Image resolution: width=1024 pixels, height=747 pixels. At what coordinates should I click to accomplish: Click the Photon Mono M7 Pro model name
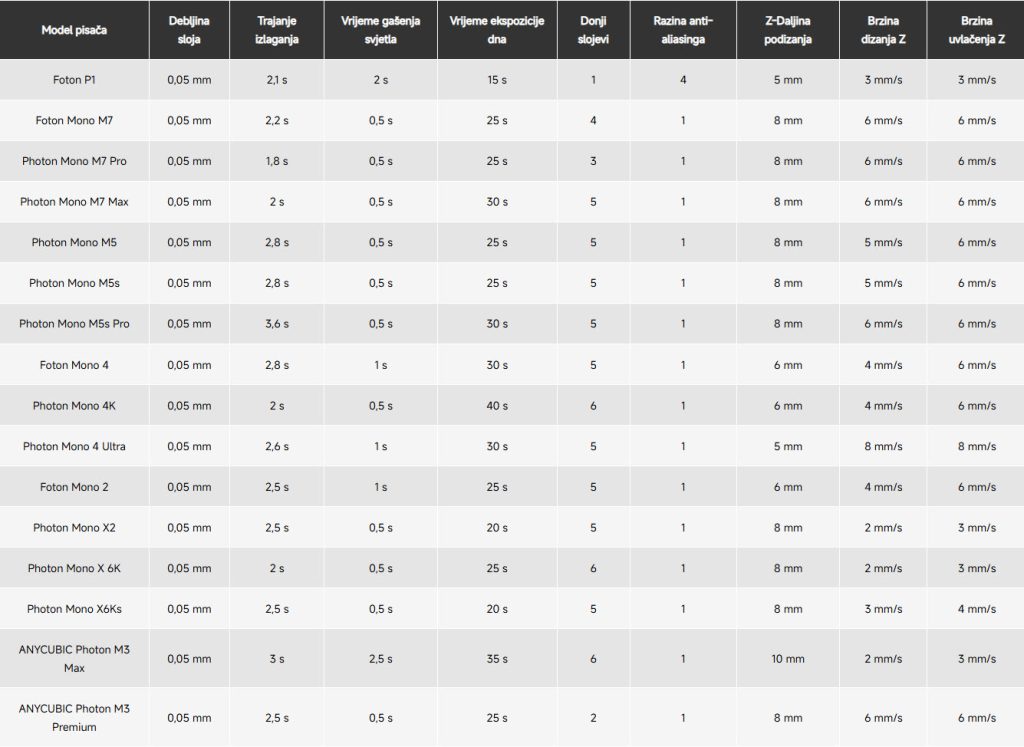point(74,161)
